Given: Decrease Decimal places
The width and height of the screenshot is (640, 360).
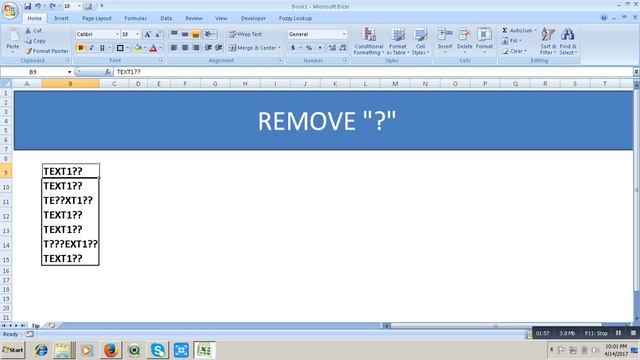Looking at the screenshot, I should tap(343, 48).
